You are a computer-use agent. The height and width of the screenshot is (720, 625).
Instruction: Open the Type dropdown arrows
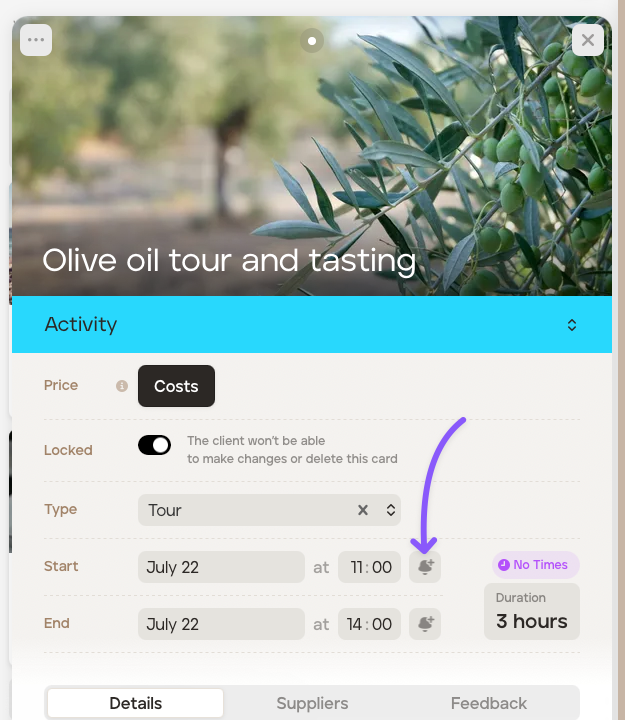coord(391,510)
